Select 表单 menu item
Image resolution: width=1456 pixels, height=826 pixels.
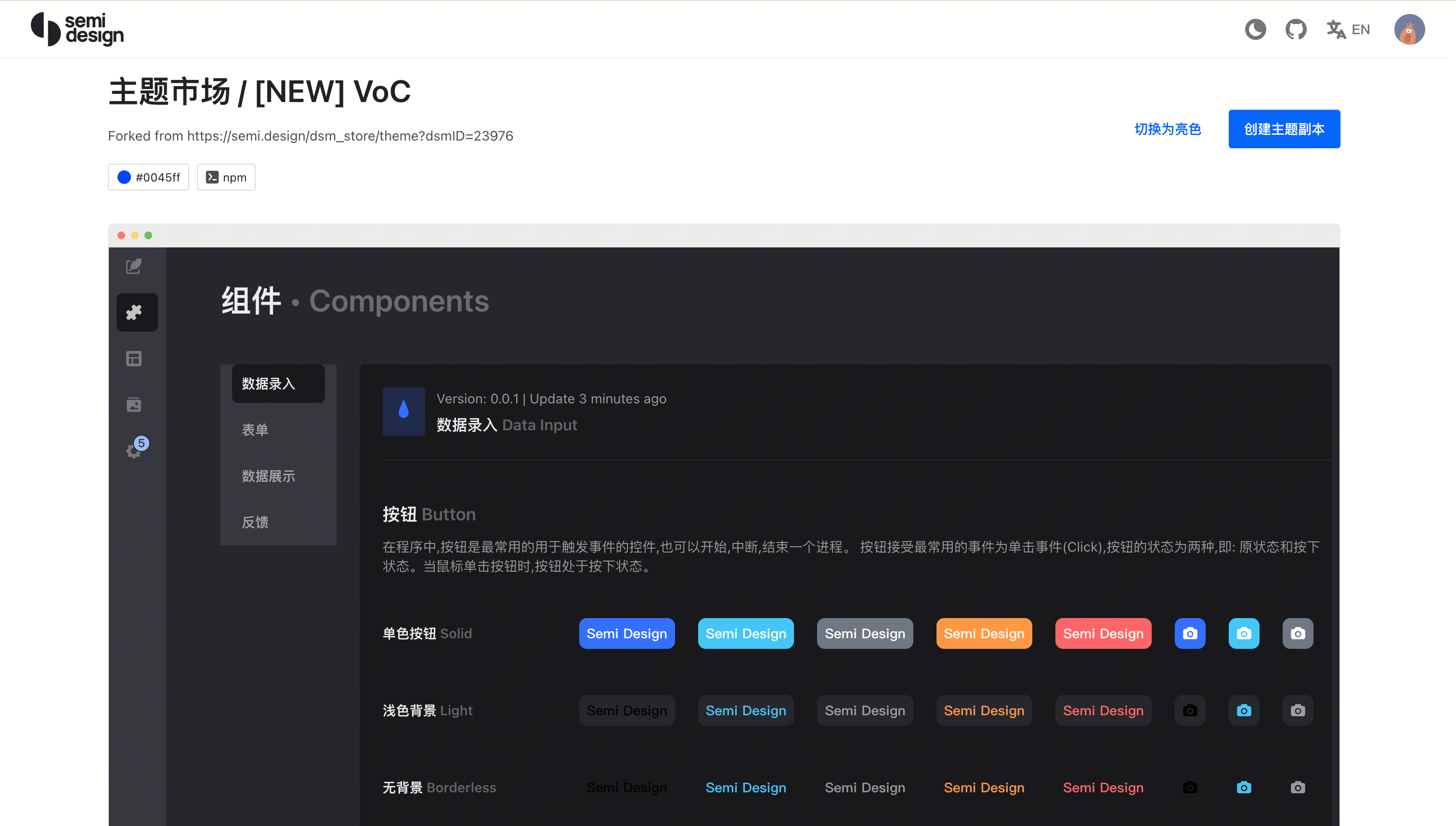click(x=278, y=430)
